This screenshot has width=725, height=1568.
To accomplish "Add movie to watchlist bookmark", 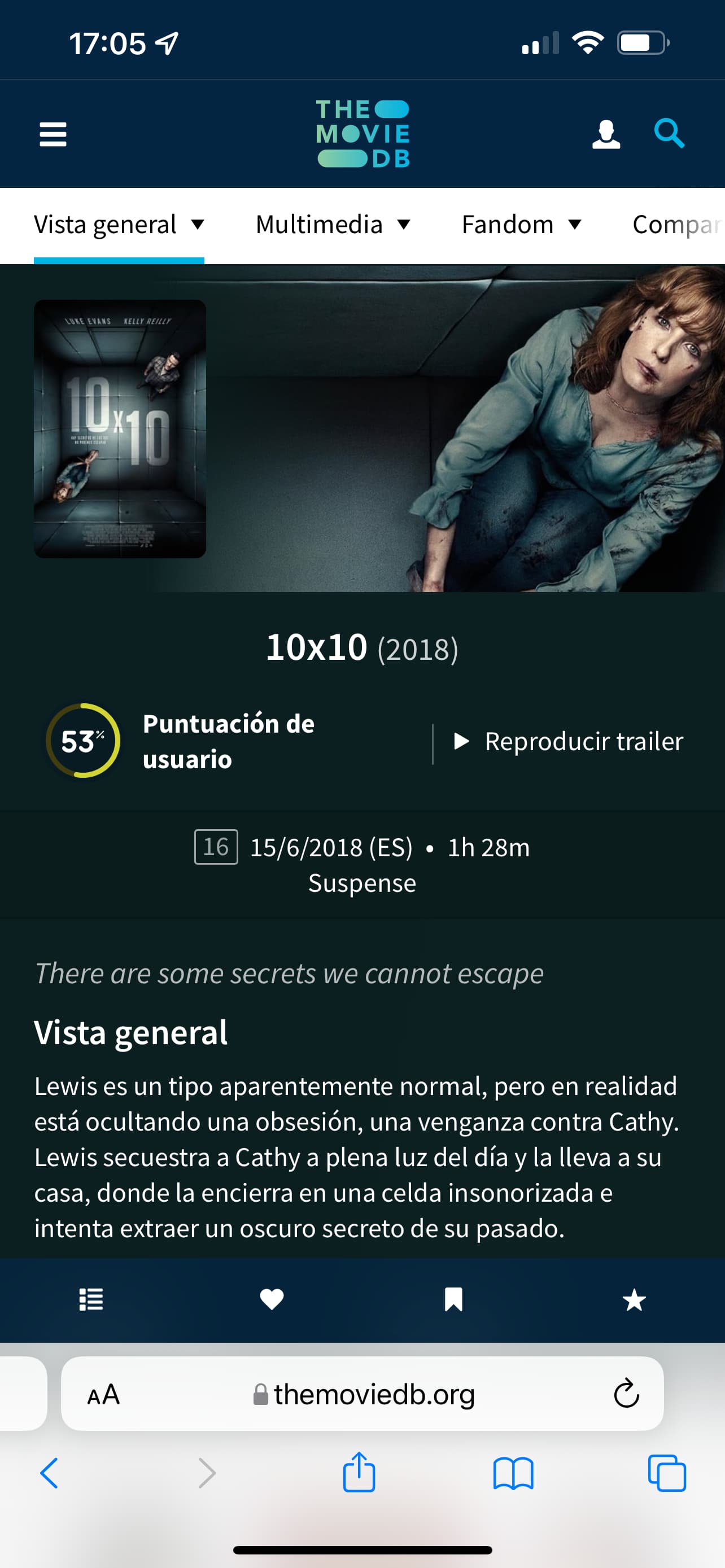I will (453, 1299).
